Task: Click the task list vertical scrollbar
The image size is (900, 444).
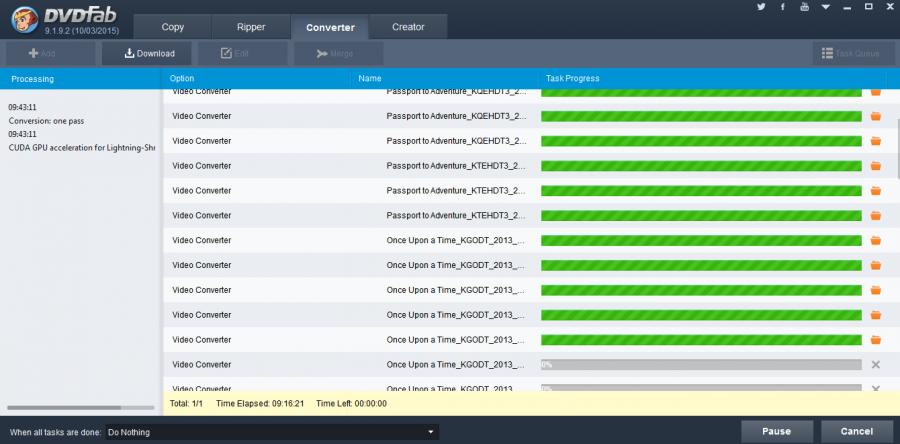Action: 897,149
